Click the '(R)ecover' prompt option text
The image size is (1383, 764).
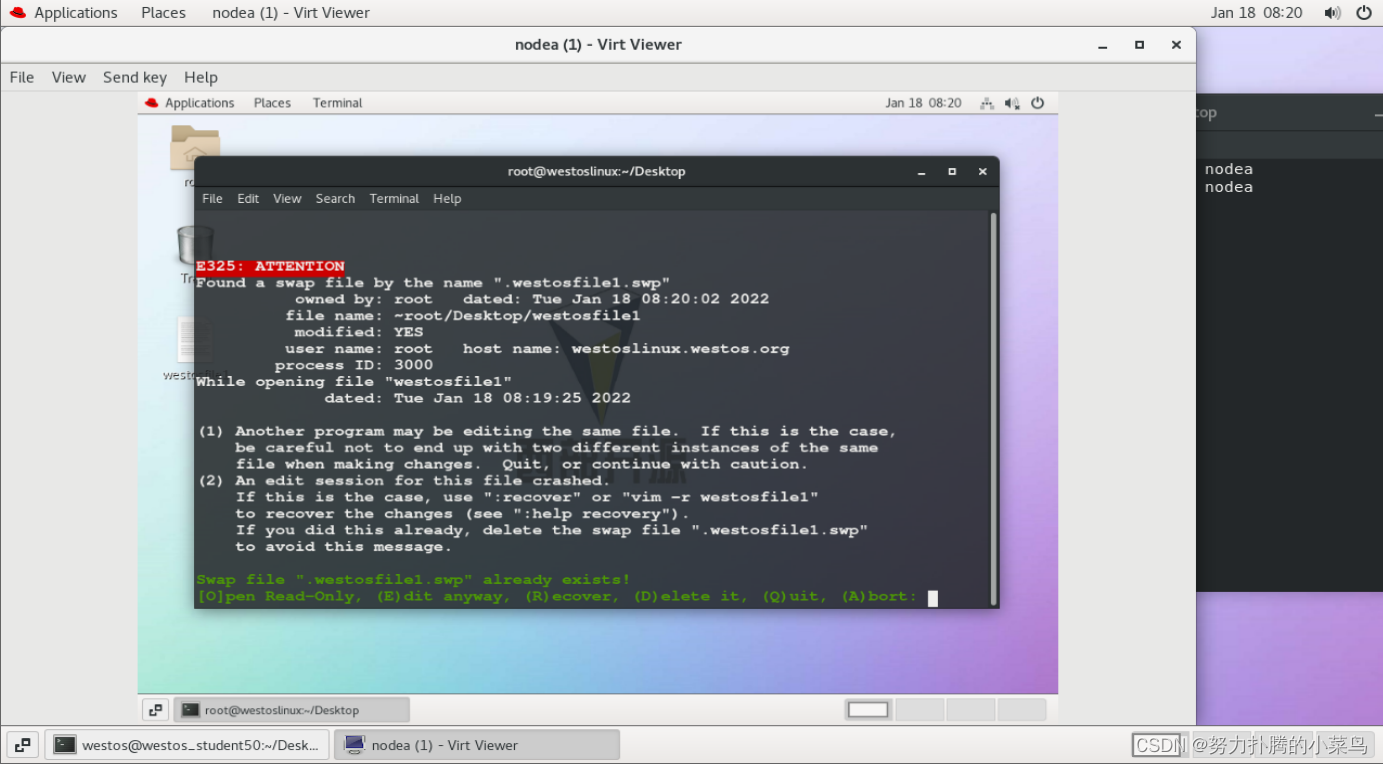[x=571, y=597]
